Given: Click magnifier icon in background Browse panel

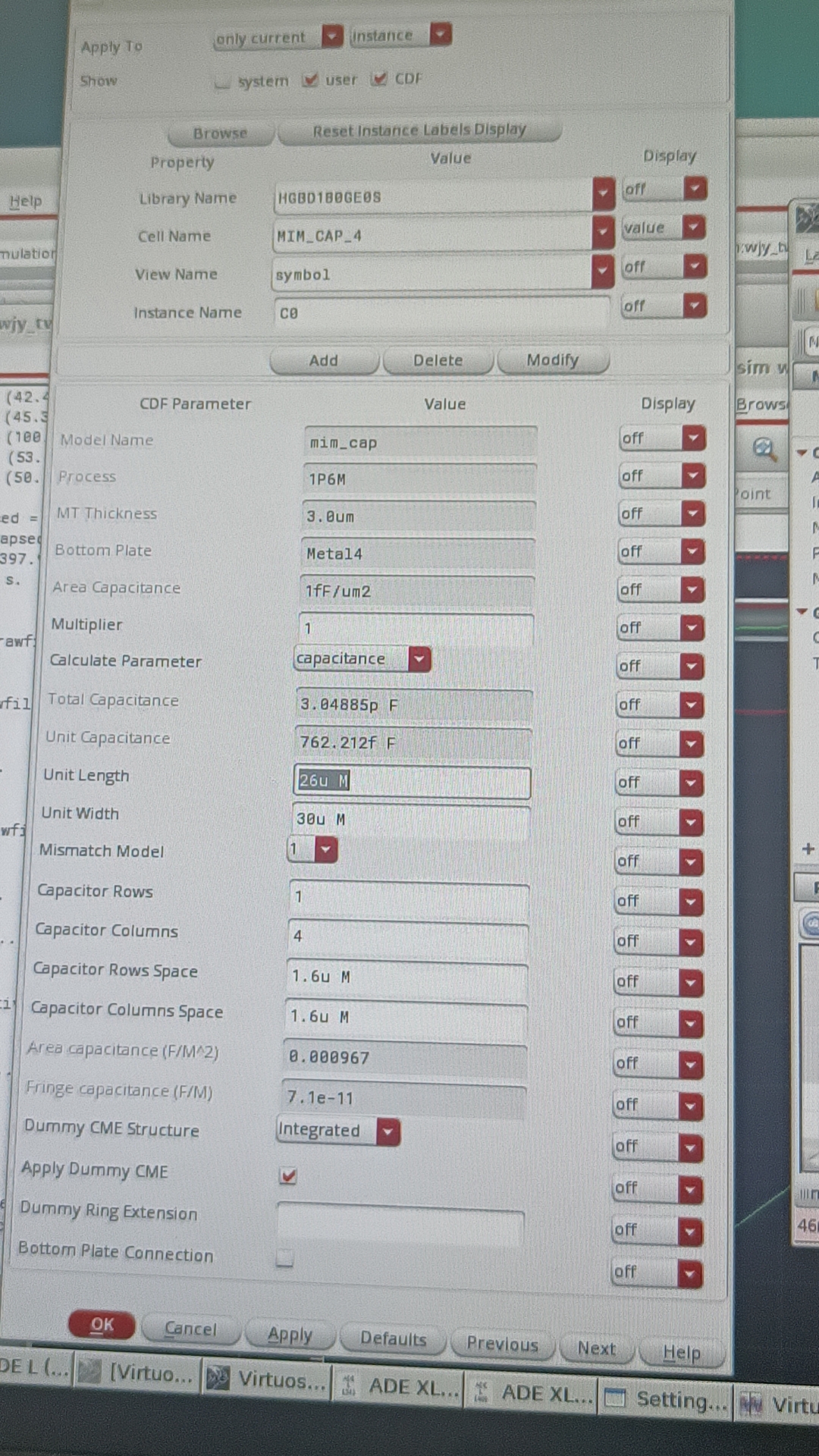Looking at the screenshot, I should click(x=764, y=449).
